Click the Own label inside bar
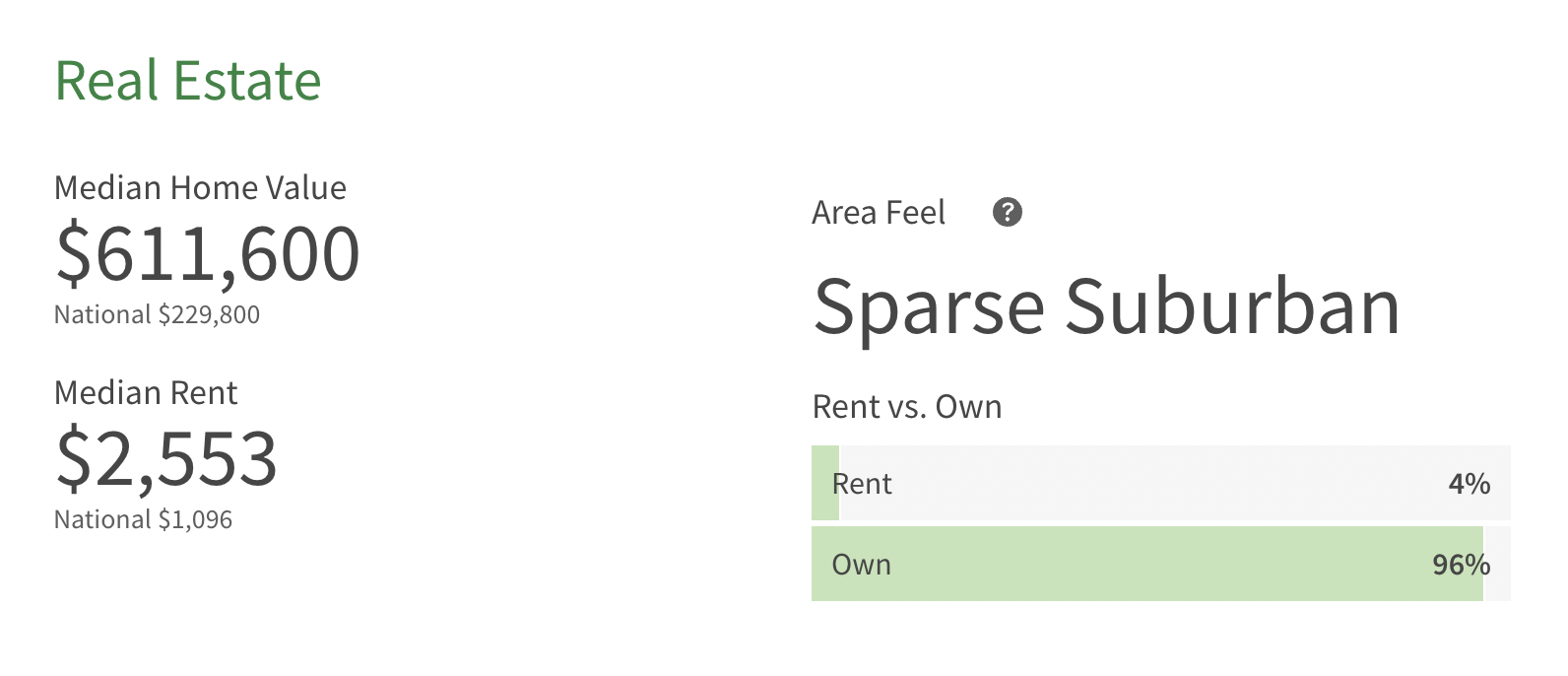The image size is (1568, 676). tap(862, 565)
